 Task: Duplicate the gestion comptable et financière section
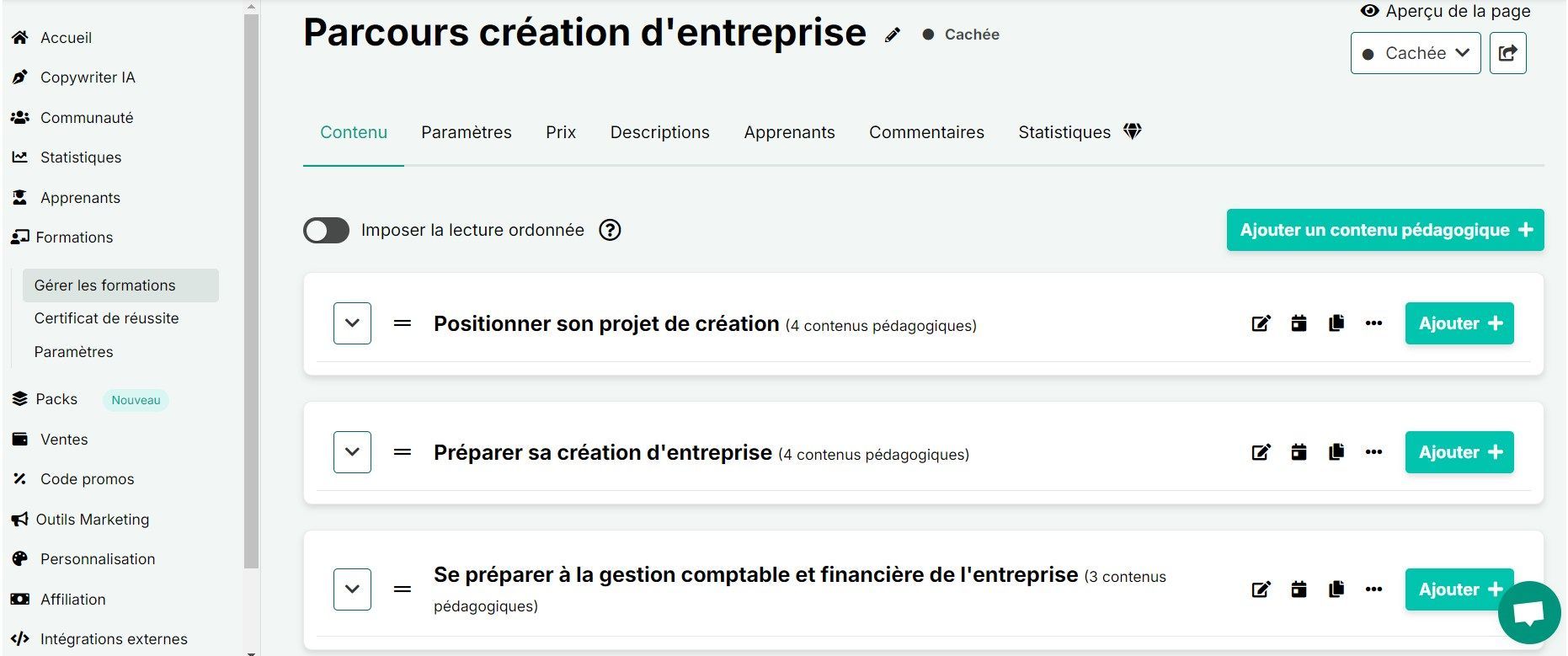coord(1336,589)
